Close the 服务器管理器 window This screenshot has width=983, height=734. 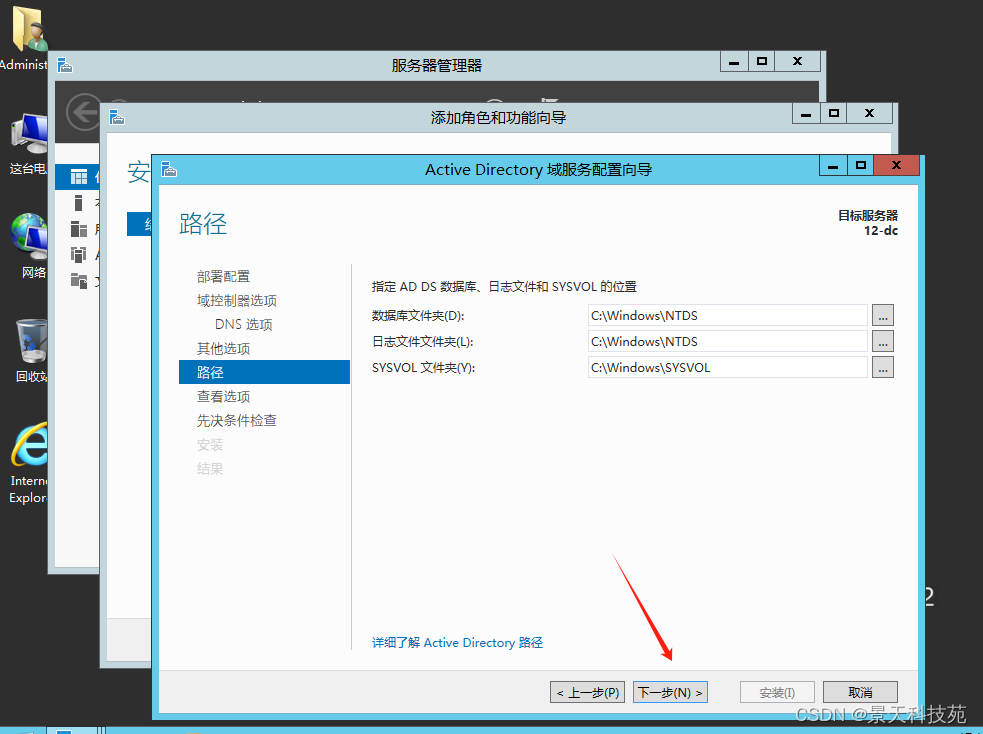797,61
